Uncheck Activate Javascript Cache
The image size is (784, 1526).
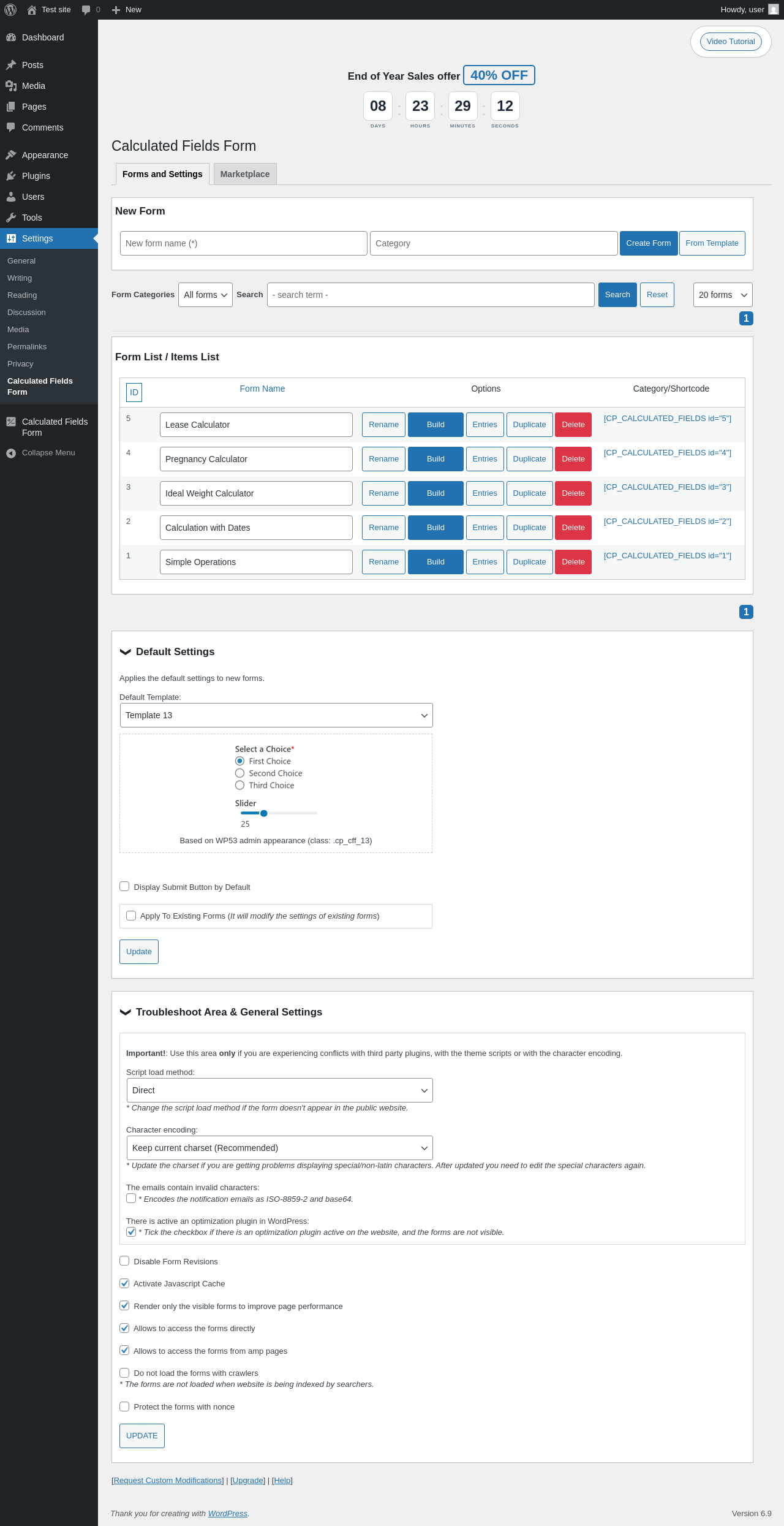pyautogui.click(x=124, y=1283)
